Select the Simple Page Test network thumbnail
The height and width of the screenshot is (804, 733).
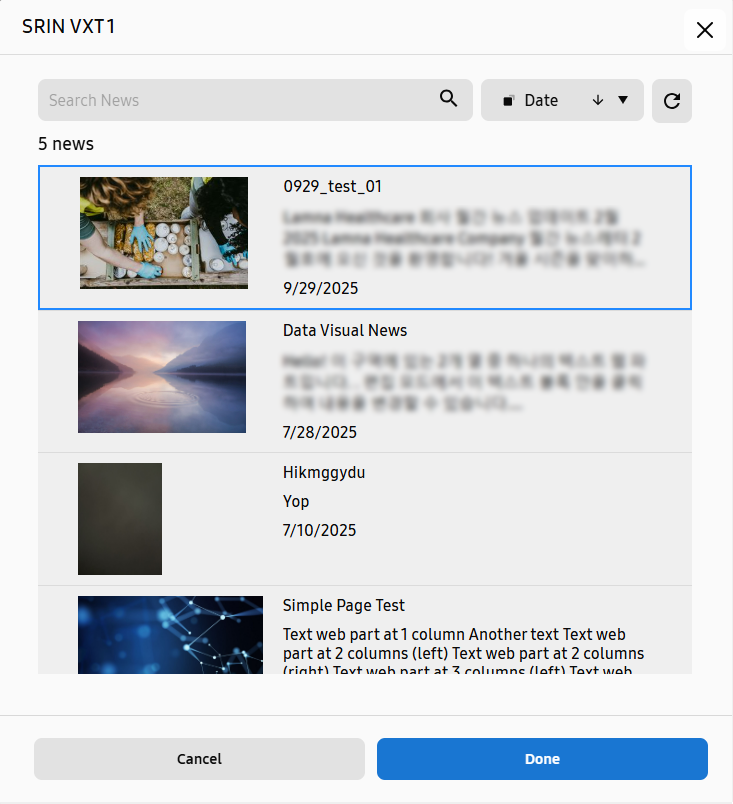point(170,634)
